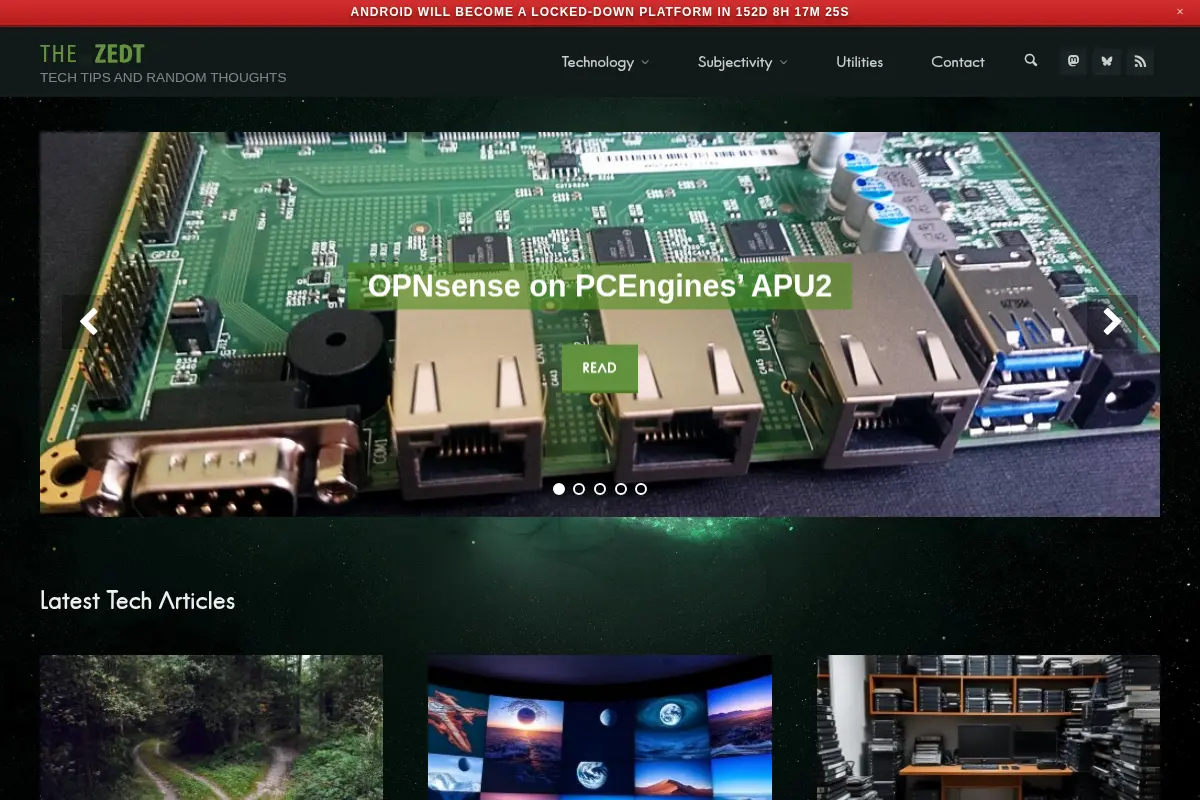
Task: Expand the Technology menu
Action: coord(605,62)
